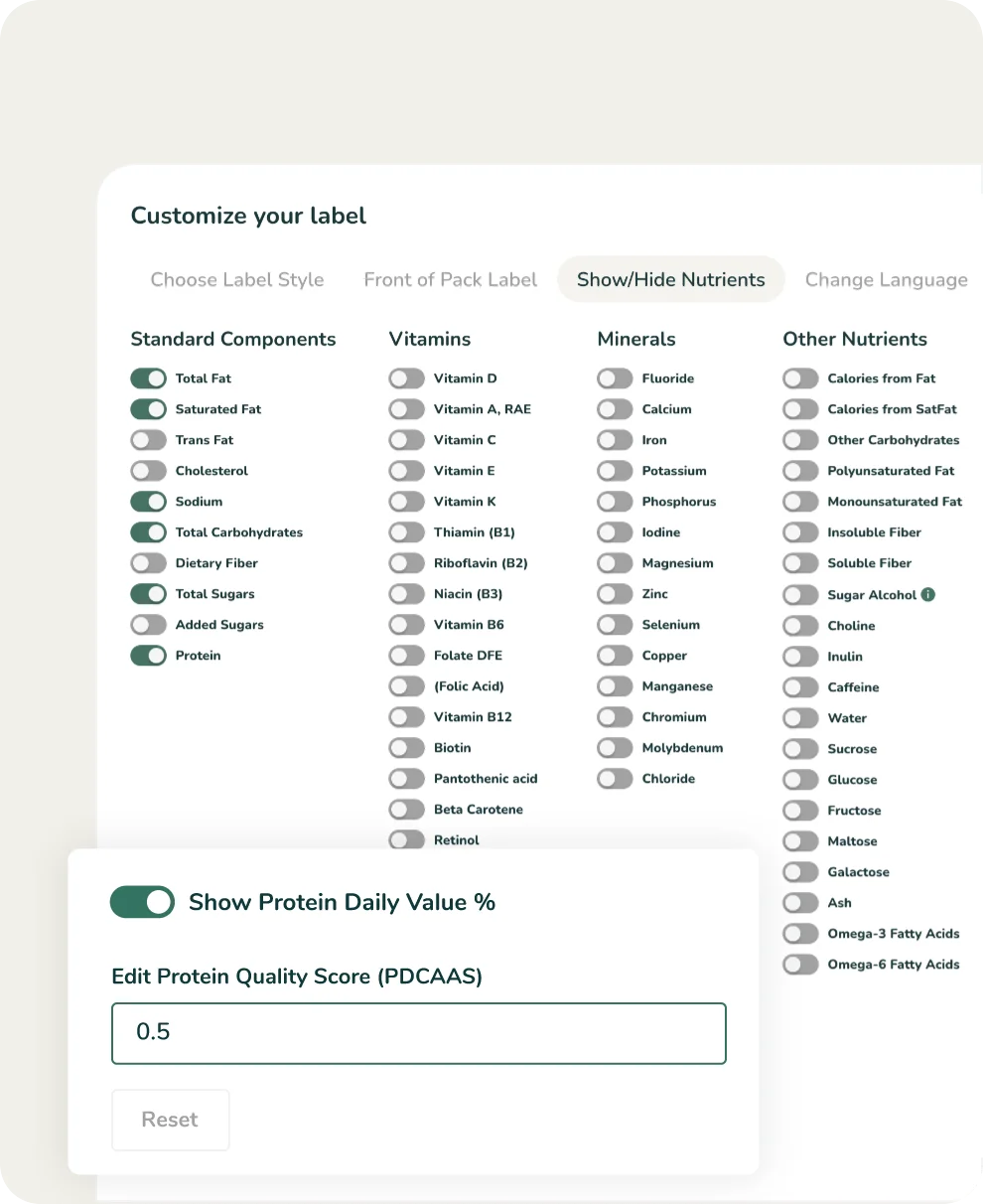Image resolution: width=983 pixels, height=1204 pixels.
Task: Turn on Calories from Fat
Action: tap(800, 378)
